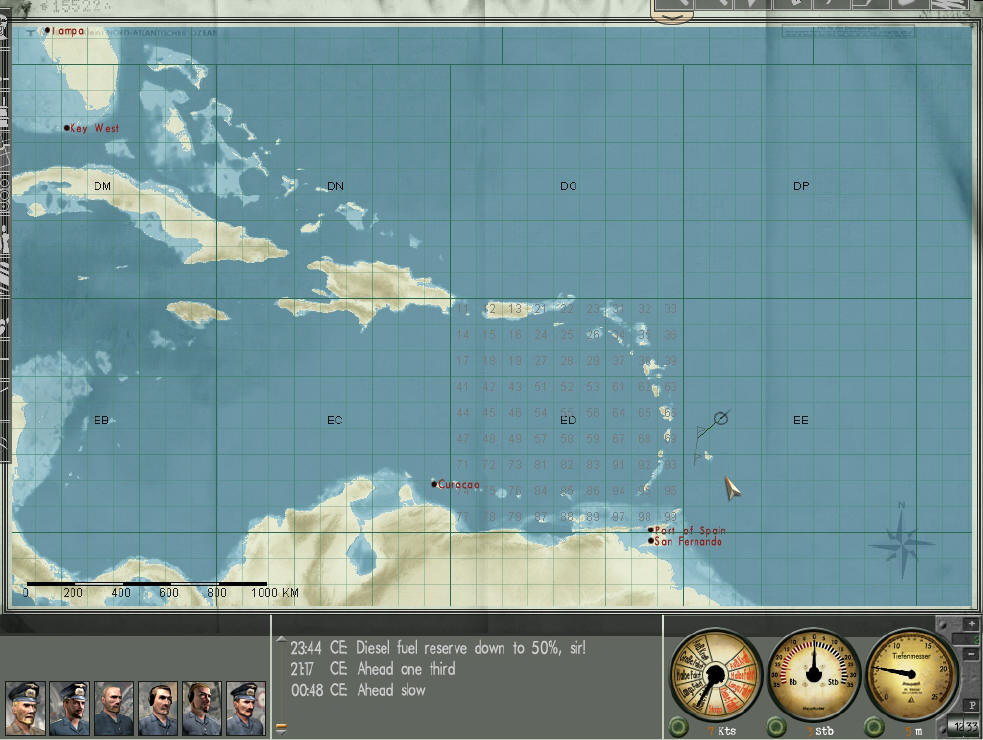Click the ED grid square label

pyautogui.click(x=568, y=420)
